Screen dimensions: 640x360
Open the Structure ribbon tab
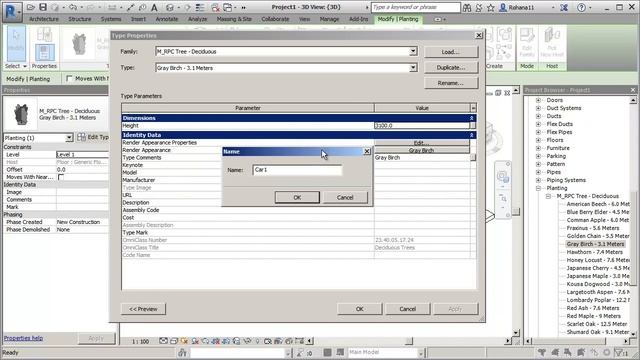[80, 19]
